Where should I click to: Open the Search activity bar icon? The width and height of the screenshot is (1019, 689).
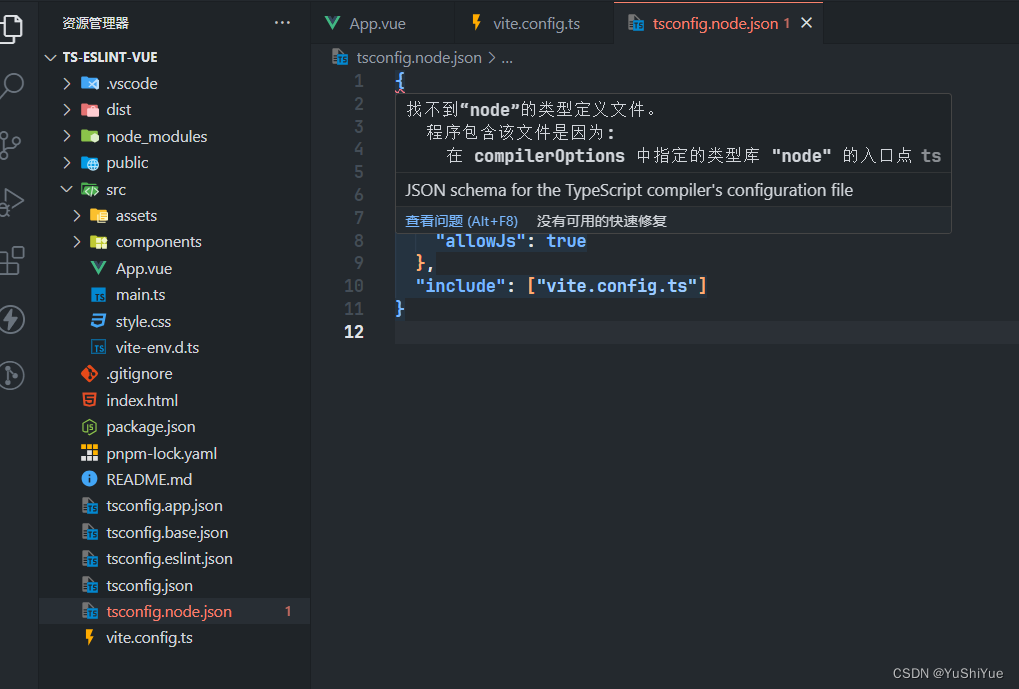pyautogui.click(x=10, y=86)
